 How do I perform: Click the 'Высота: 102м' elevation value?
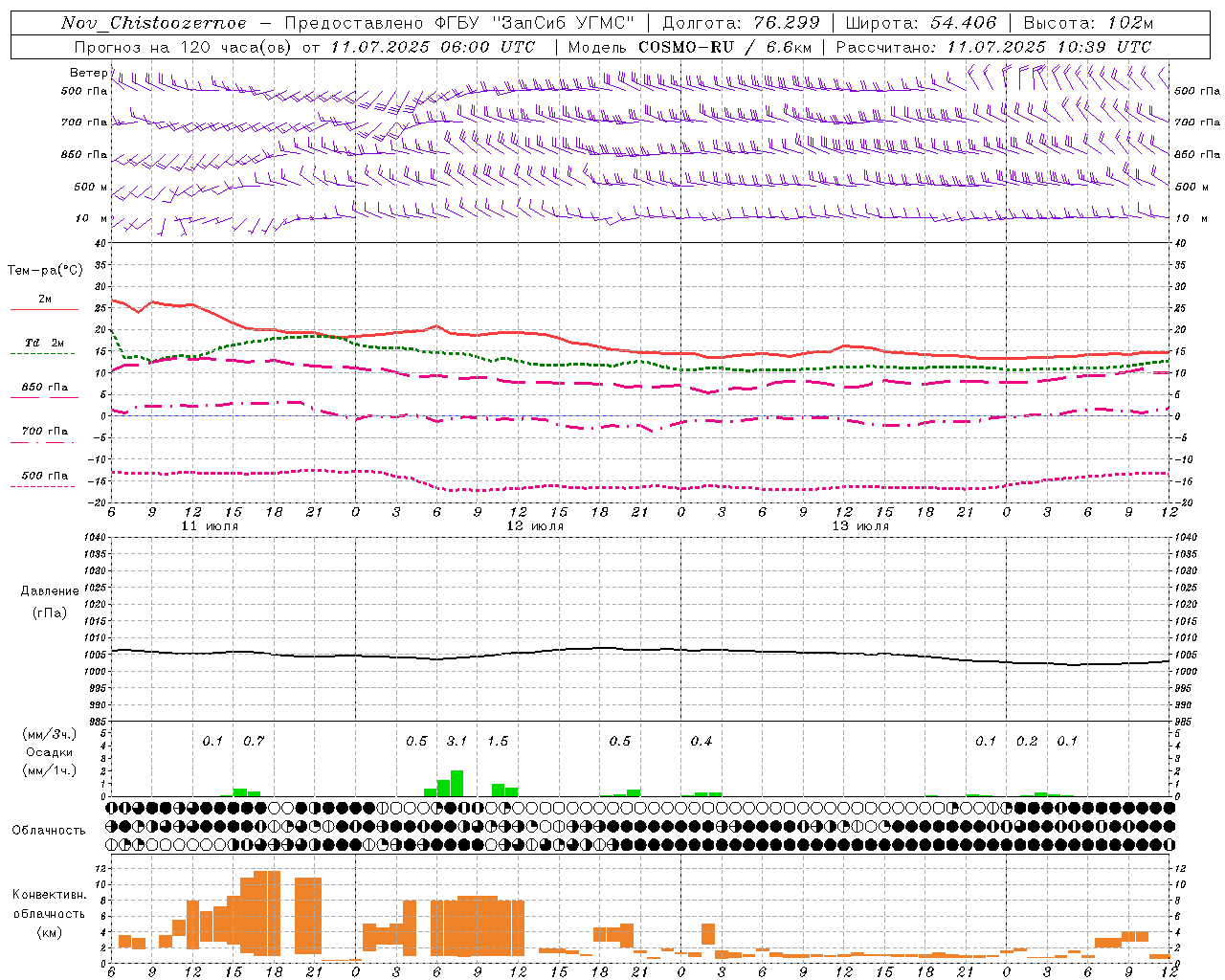pyautogui.click(x=1088, y=23)
